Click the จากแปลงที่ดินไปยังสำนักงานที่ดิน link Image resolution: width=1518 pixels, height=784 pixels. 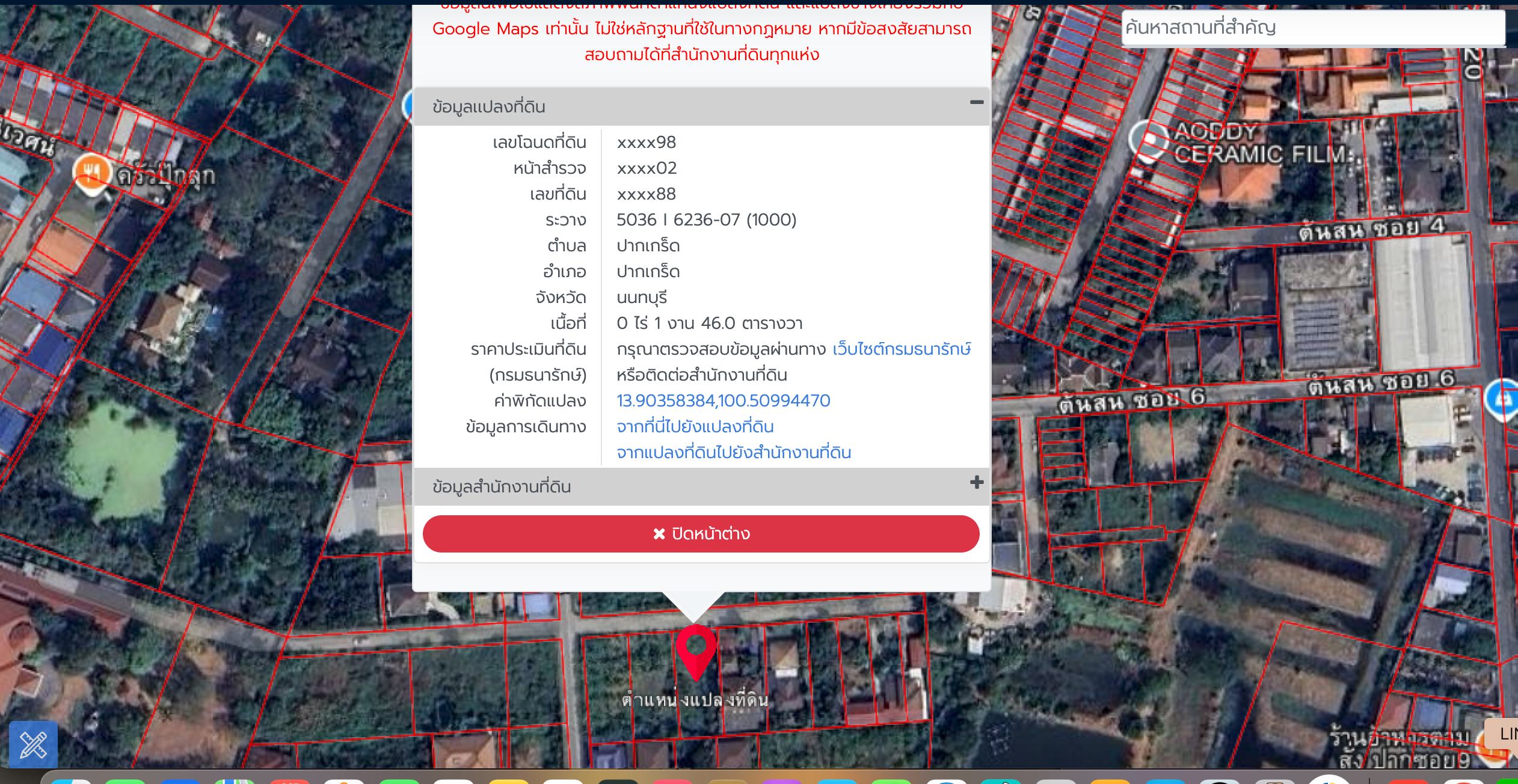click(x=734, y=453)
